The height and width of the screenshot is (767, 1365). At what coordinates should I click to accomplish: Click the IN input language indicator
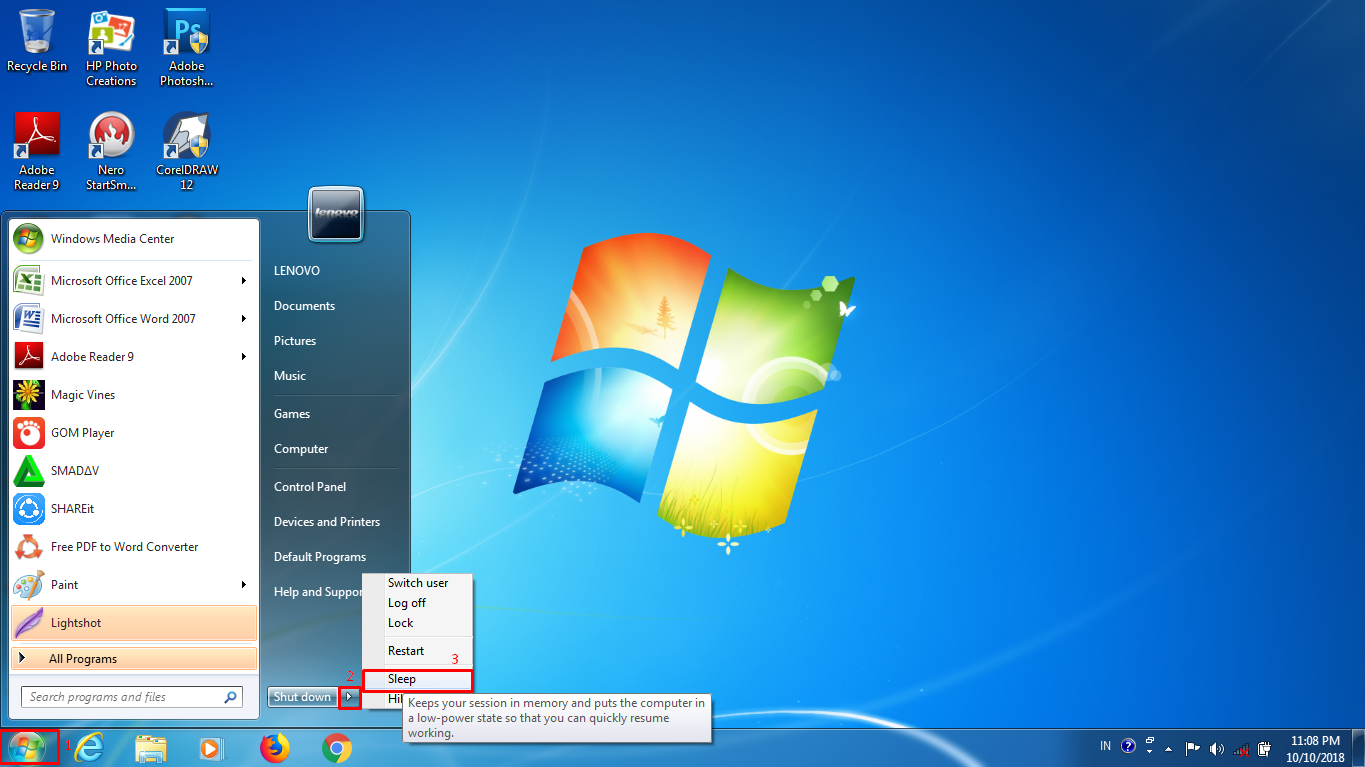(x=1105, y=746)
